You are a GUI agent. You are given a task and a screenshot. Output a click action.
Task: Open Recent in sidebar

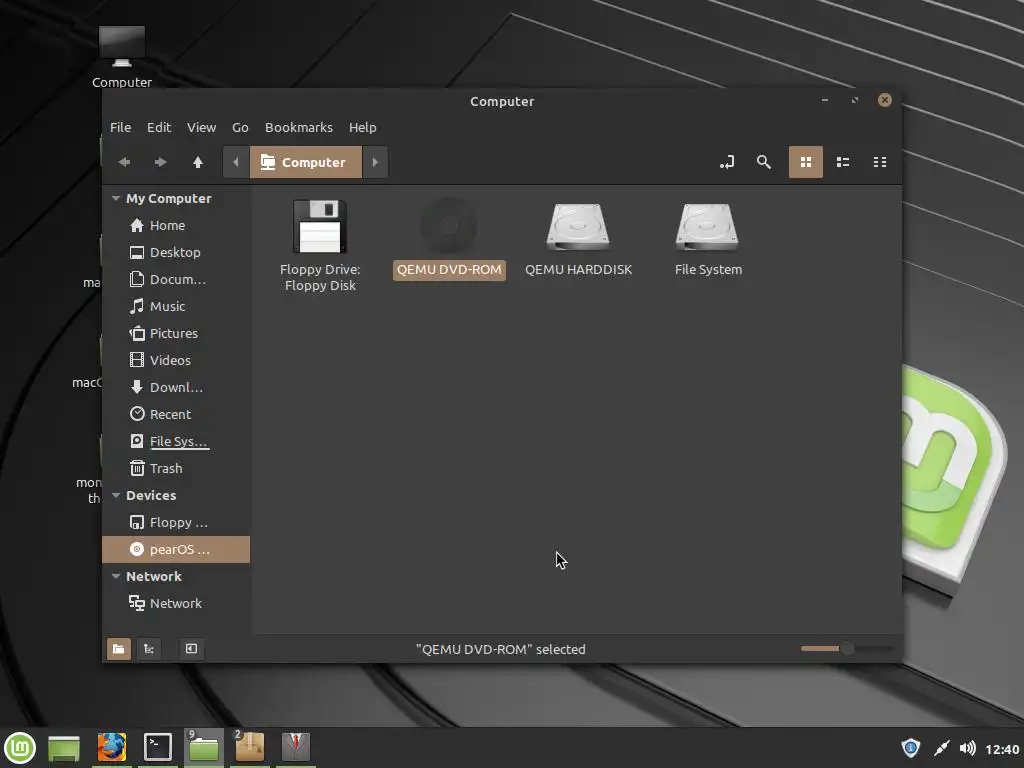176,414
